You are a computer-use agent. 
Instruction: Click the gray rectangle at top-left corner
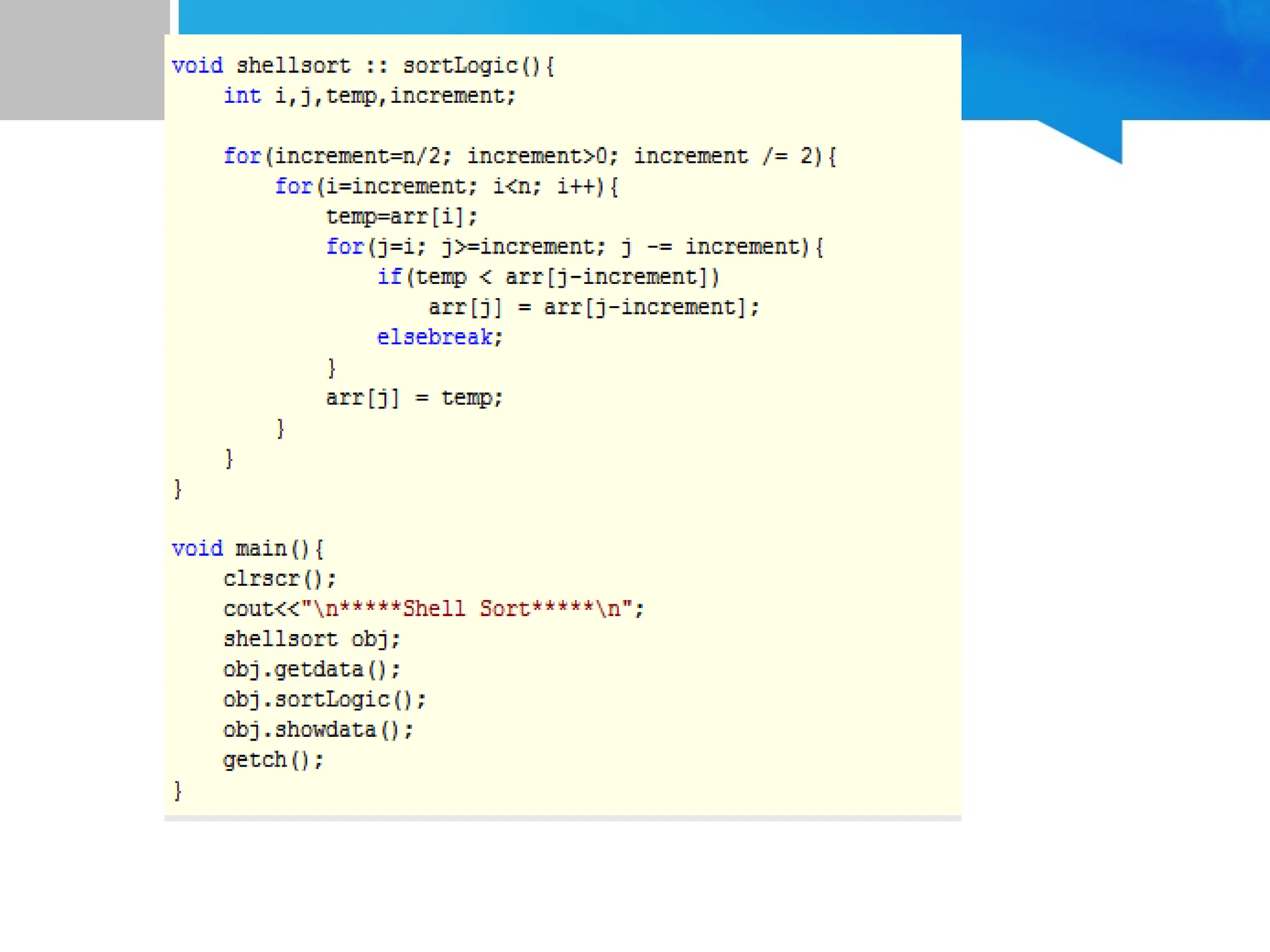click(x=82, y=59)
